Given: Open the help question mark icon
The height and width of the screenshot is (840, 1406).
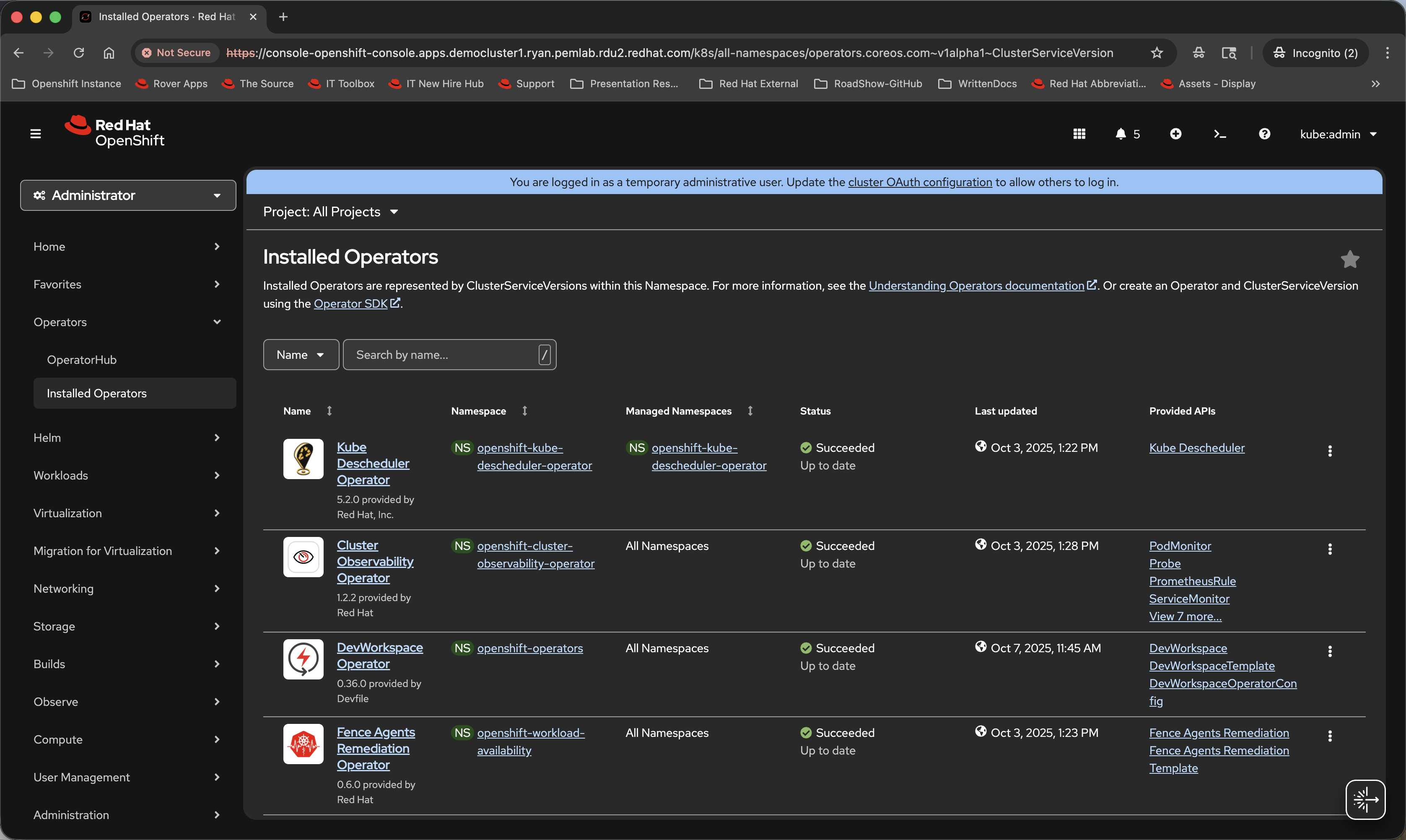Looking at the screenshot, I should coord(1264,134).
